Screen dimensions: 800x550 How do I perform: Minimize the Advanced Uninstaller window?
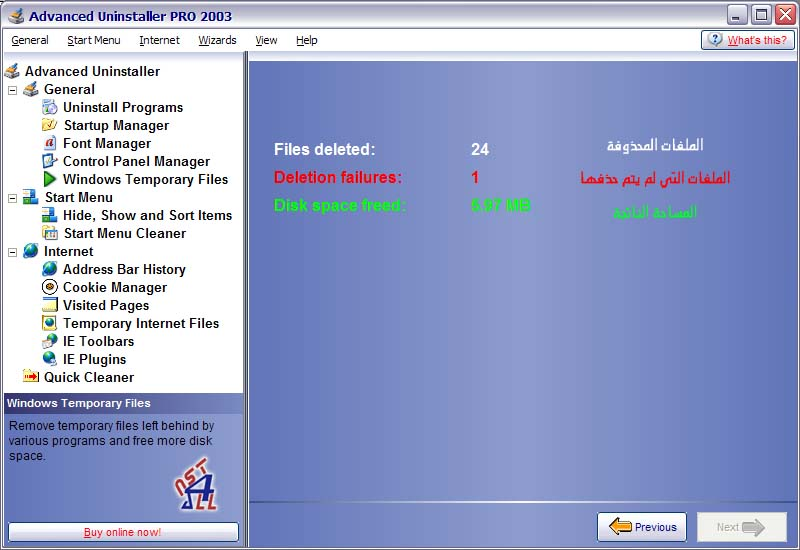736,14
